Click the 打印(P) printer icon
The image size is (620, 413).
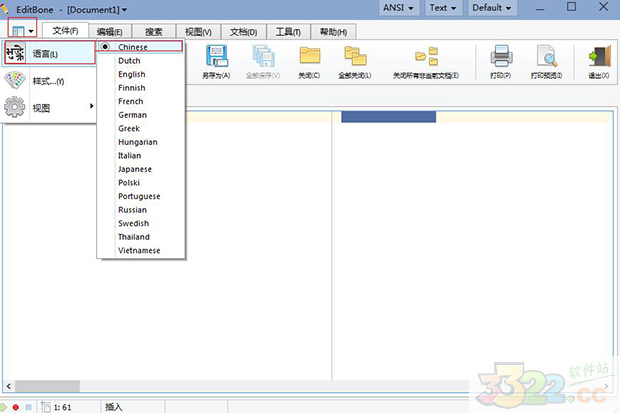pyautogui.click(x=501, y=56)
